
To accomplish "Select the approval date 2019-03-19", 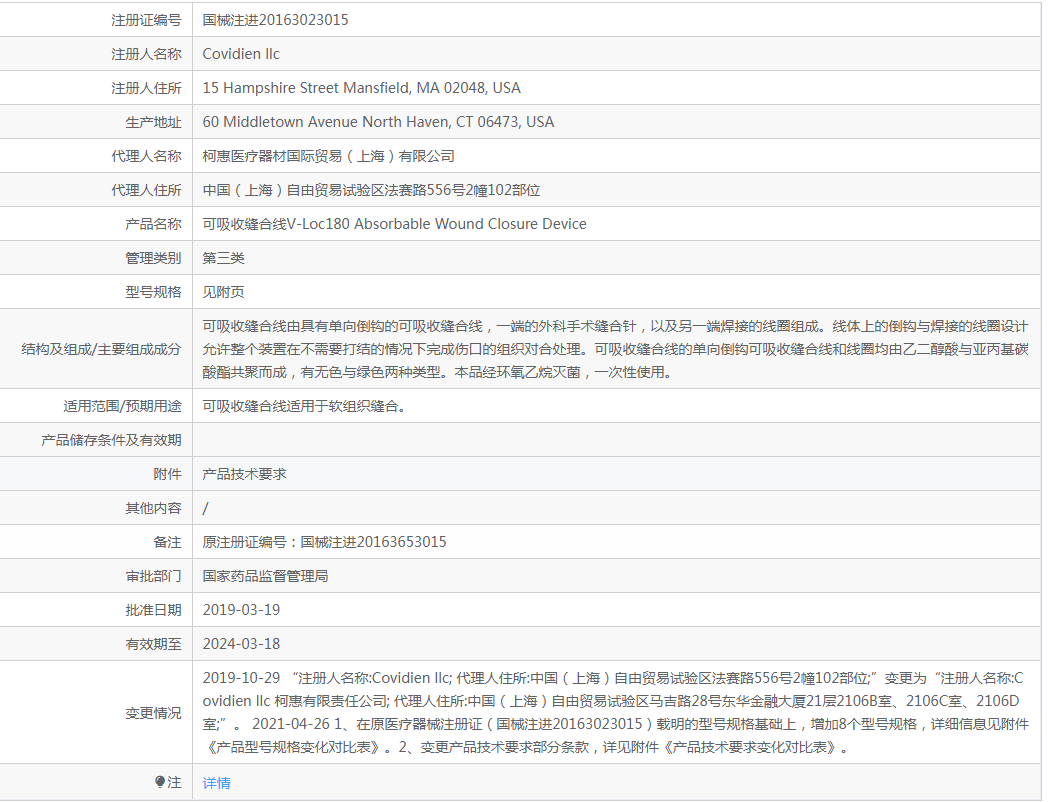I will point(241,610).
